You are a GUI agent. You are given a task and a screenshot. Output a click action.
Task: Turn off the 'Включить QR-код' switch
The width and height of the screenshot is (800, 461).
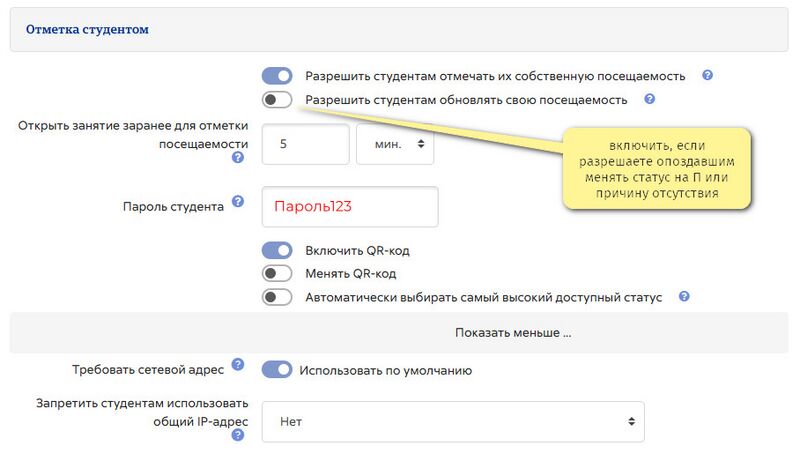point(277,250)
